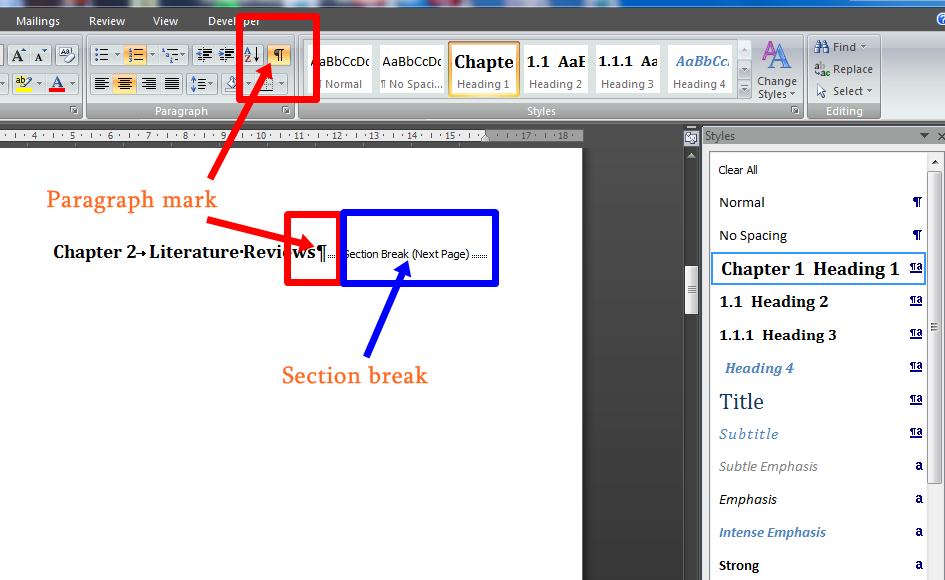Click the Shading paint bucket icon

pyautogui.click(x=232, y=83)
